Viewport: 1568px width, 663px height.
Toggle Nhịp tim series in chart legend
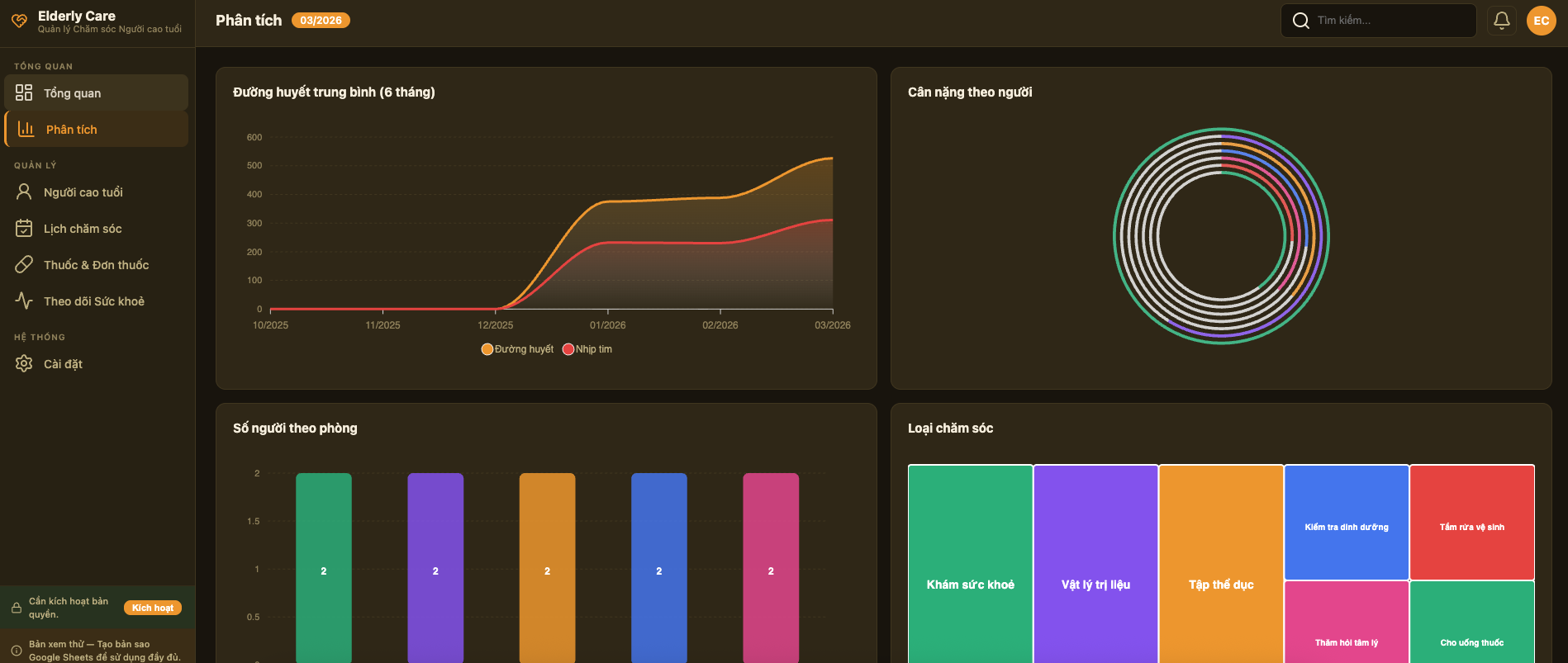[x=587, y=349]
